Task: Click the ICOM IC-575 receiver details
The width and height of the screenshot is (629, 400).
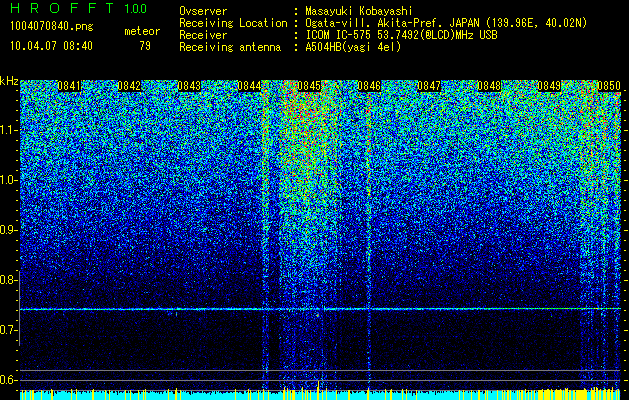Action: pyautogui.click(x=401, y=35)
